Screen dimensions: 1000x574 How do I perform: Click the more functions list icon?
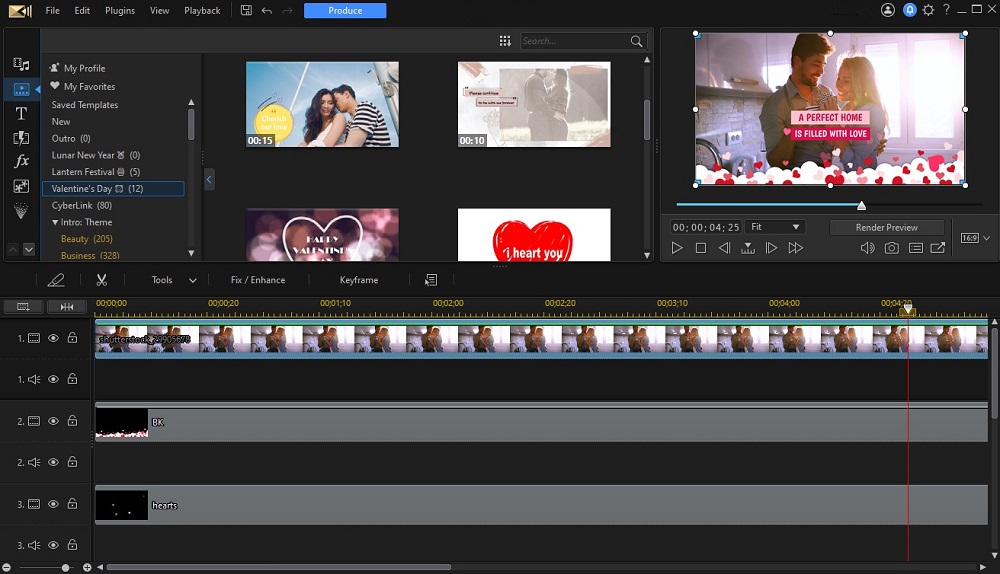[x=431, y=280]
